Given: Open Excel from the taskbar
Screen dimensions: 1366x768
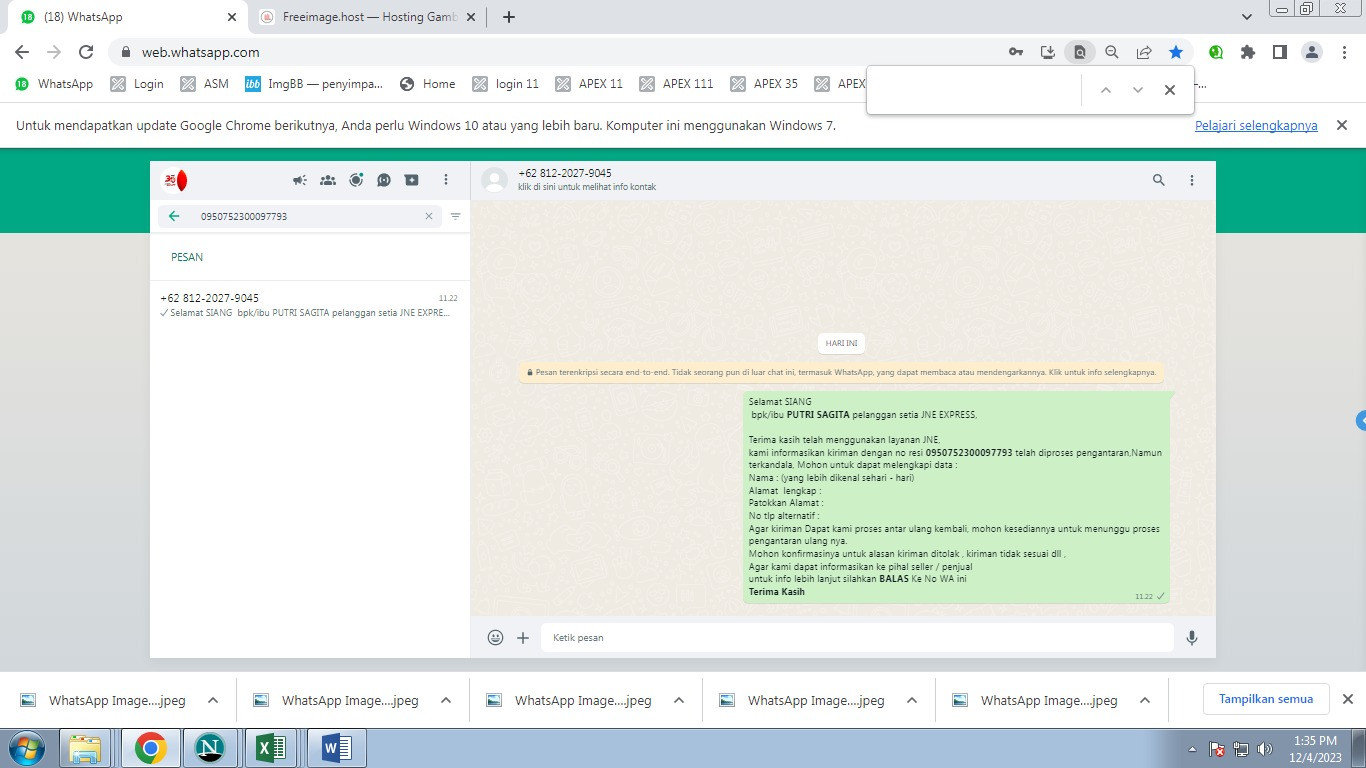Looking at the screenshot, I should (x=271, y=748).
